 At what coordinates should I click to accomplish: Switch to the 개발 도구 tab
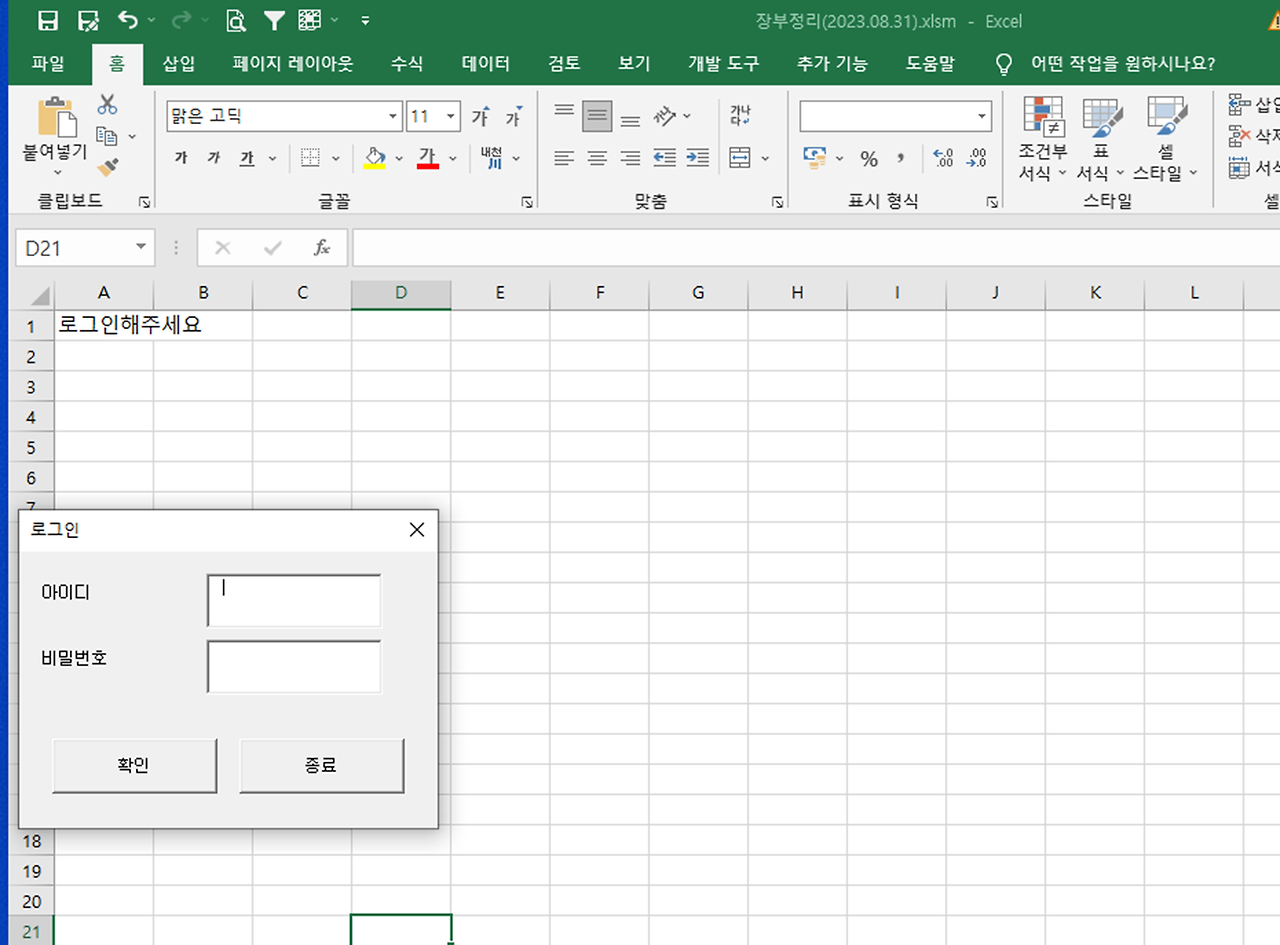click(x=724, y=64)
